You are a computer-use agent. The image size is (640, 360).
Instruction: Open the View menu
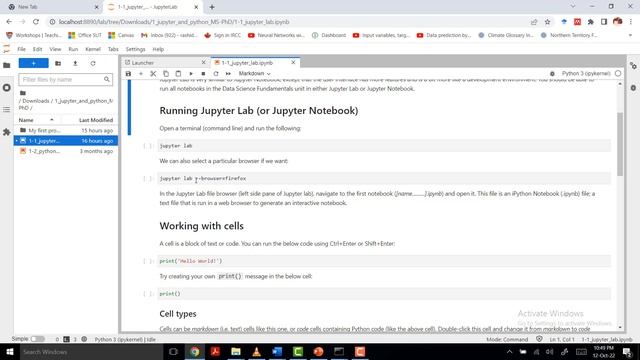click(x=55, y=49)
